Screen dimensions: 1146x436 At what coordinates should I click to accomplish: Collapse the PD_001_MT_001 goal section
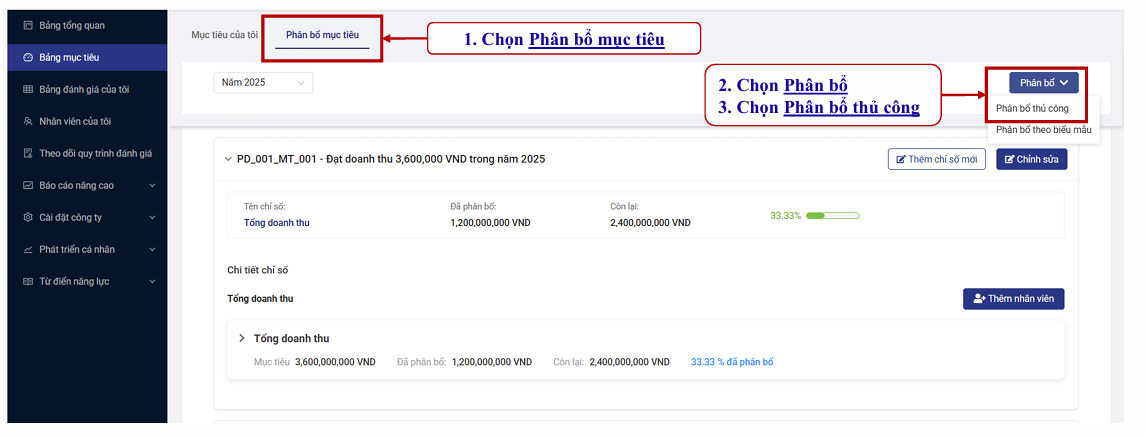click(x=228, y=159)
